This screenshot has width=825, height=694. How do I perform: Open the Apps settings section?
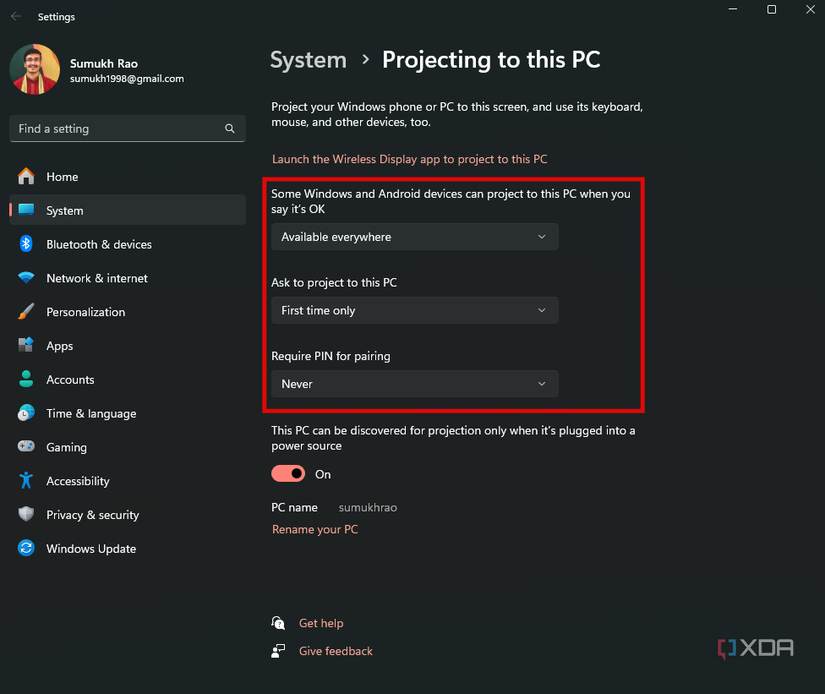coord(60,346)
